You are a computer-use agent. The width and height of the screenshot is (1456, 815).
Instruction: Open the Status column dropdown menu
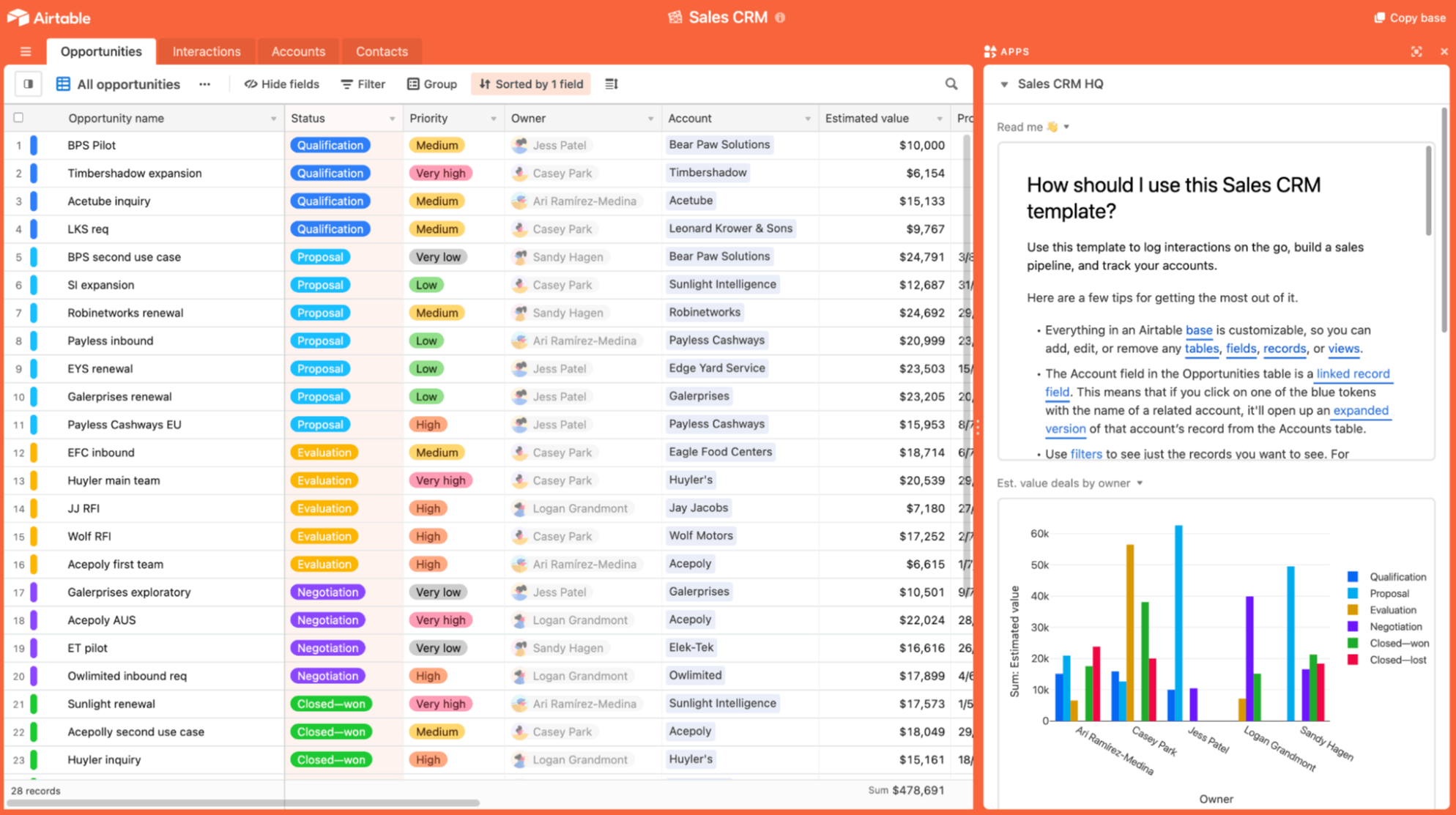[x=391, y=118]
